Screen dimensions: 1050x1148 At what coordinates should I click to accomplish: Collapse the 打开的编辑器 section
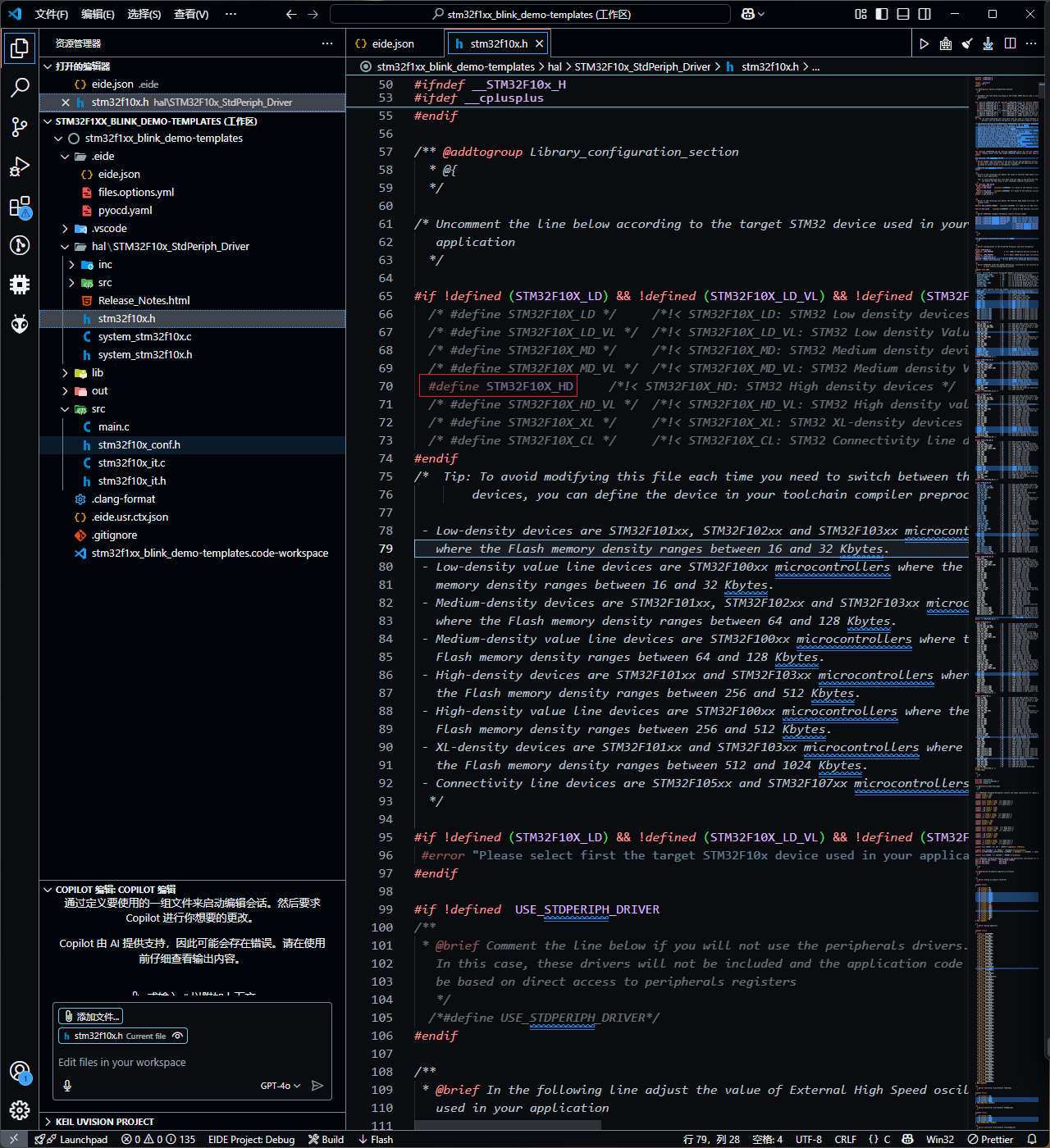point(48,66)
